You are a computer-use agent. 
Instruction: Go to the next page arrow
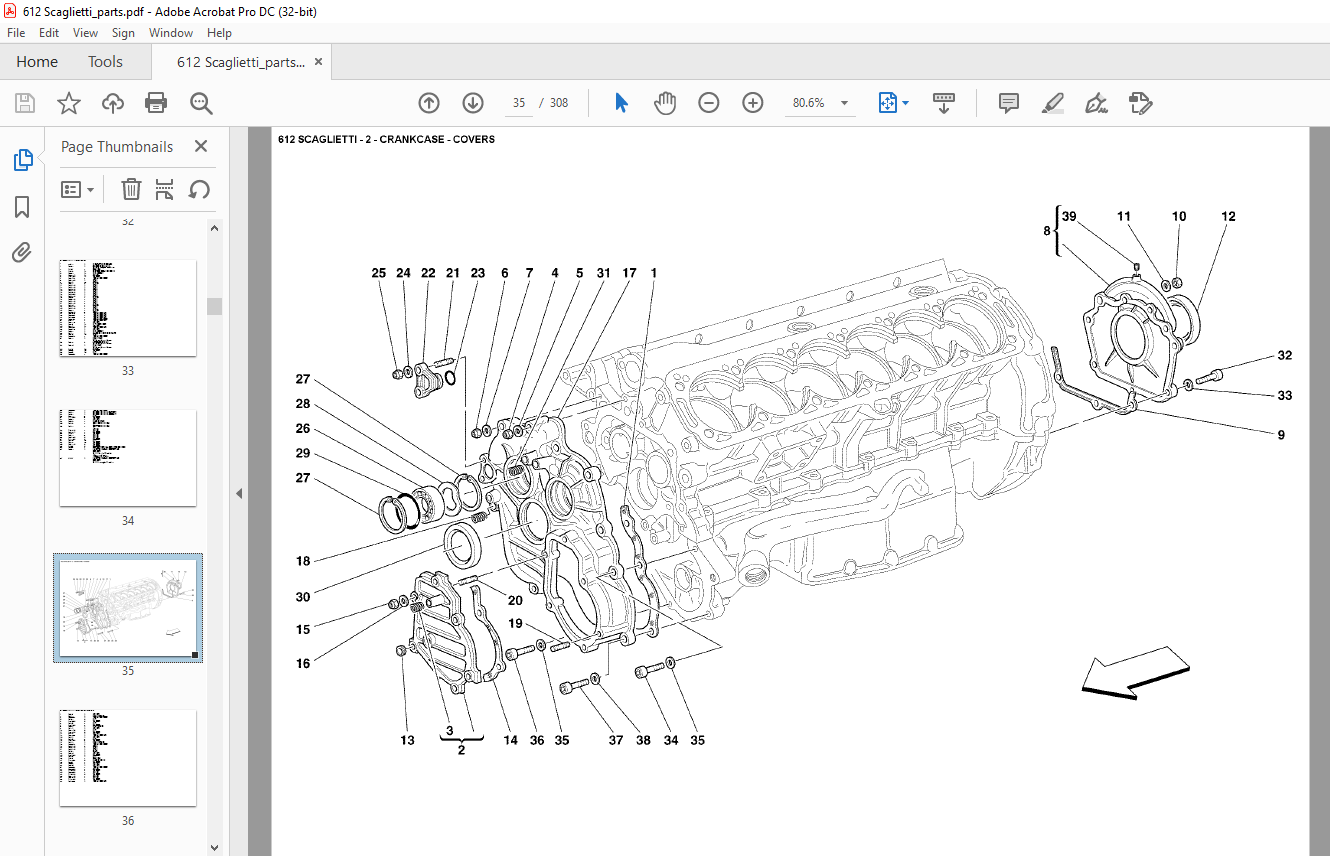[473, 103]
